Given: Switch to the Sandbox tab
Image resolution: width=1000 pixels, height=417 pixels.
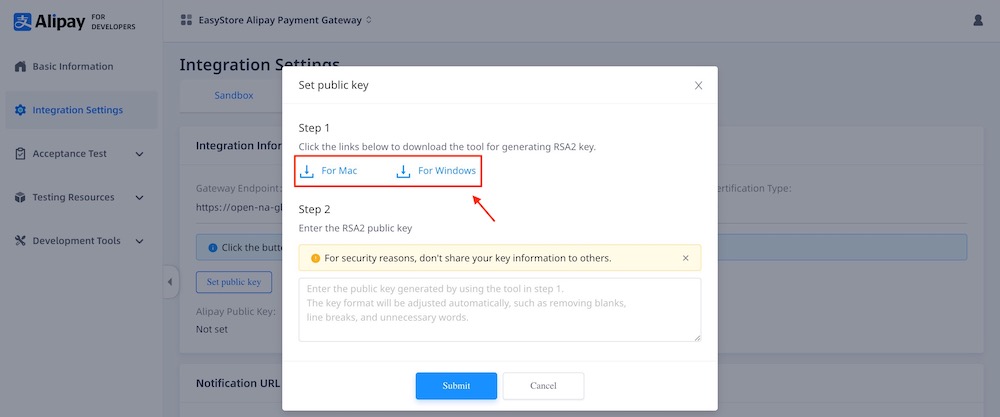Looking at the screenshot, I should pos(233,96).
